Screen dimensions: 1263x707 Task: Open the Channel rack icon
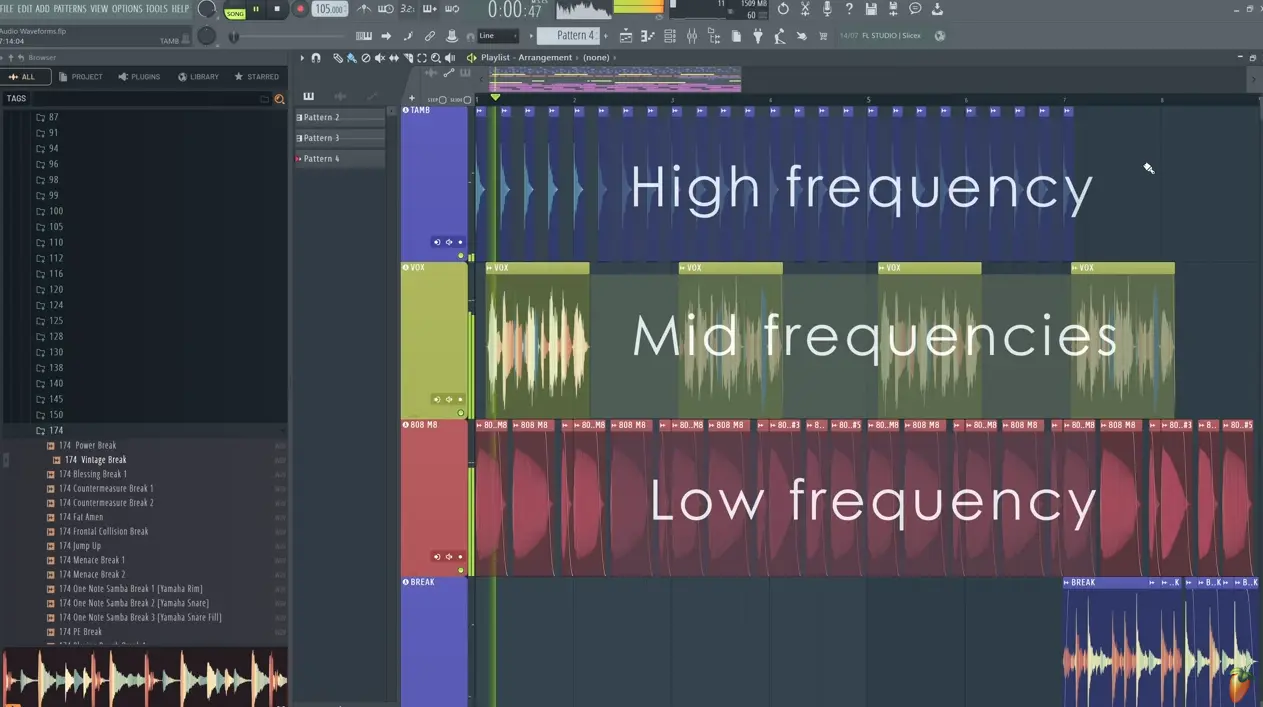670,36
